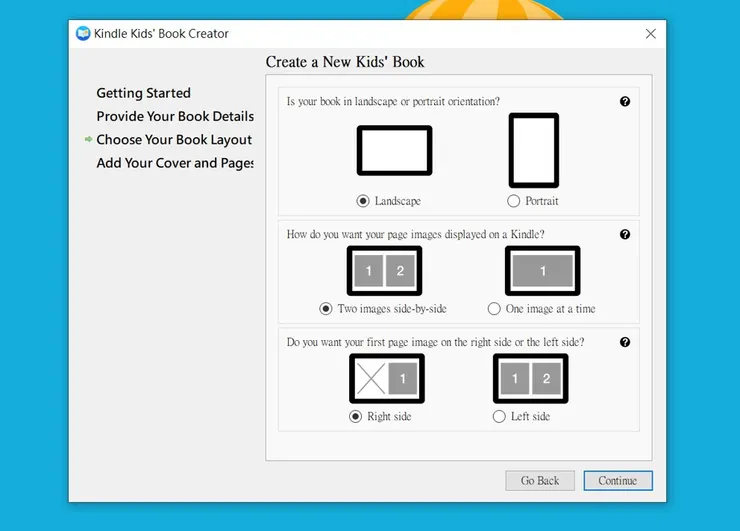Select the Portrait radio button

click(x=513, y=201)
